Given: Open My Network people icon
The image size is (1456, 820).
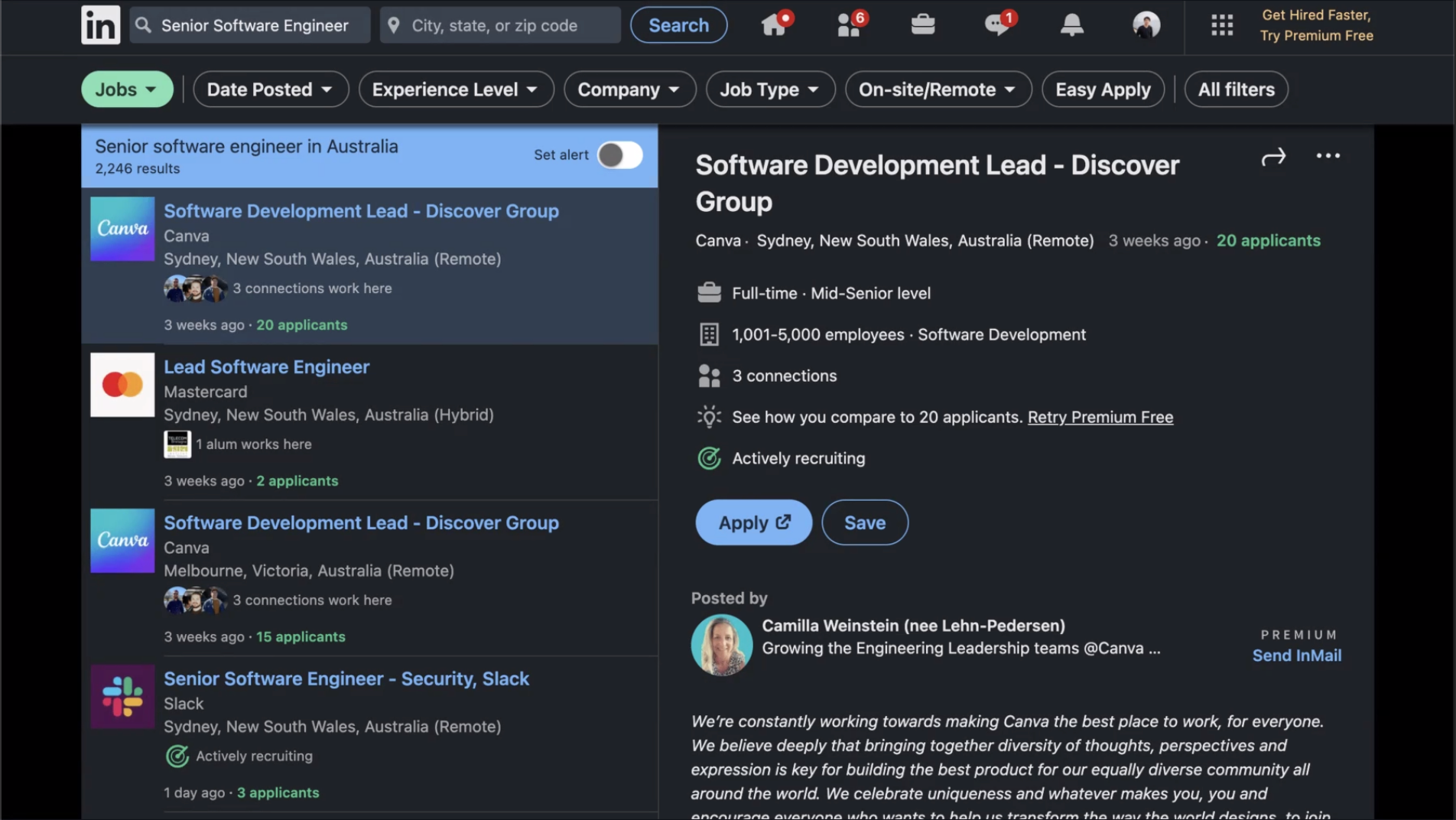Looking at the screenshot, I should pos(848,25).
